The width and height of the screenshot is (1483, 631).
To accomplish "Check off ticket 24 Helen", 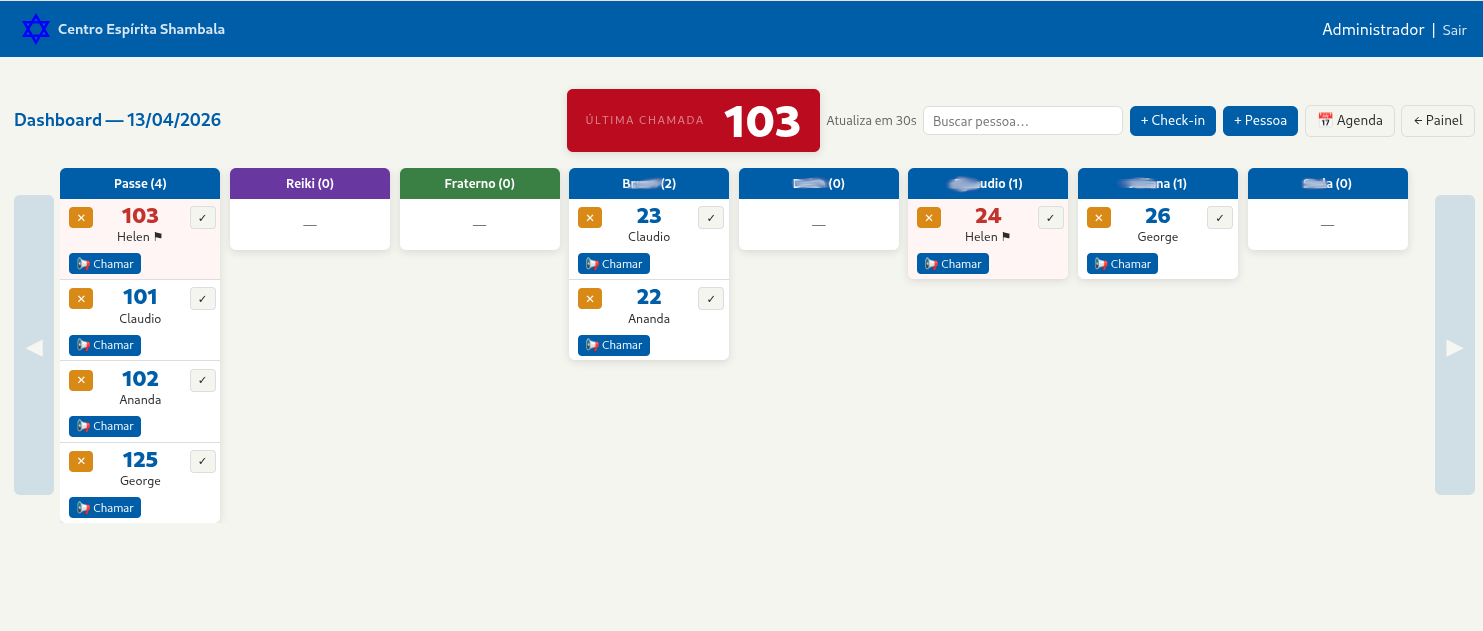I will coord(1050,216).
